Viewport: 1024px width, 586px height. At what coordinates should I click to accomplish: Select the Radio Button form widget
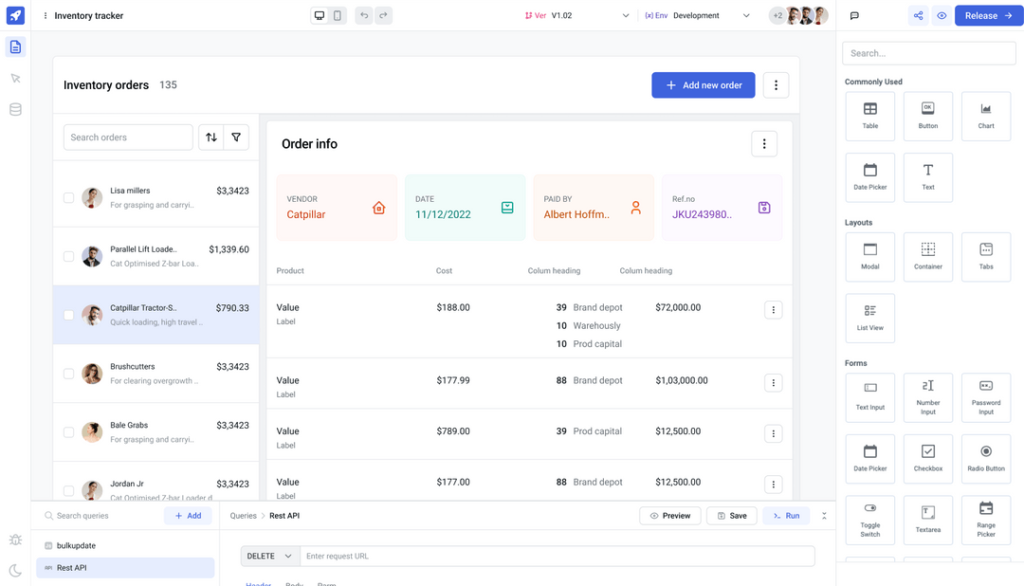coord(985,459)
